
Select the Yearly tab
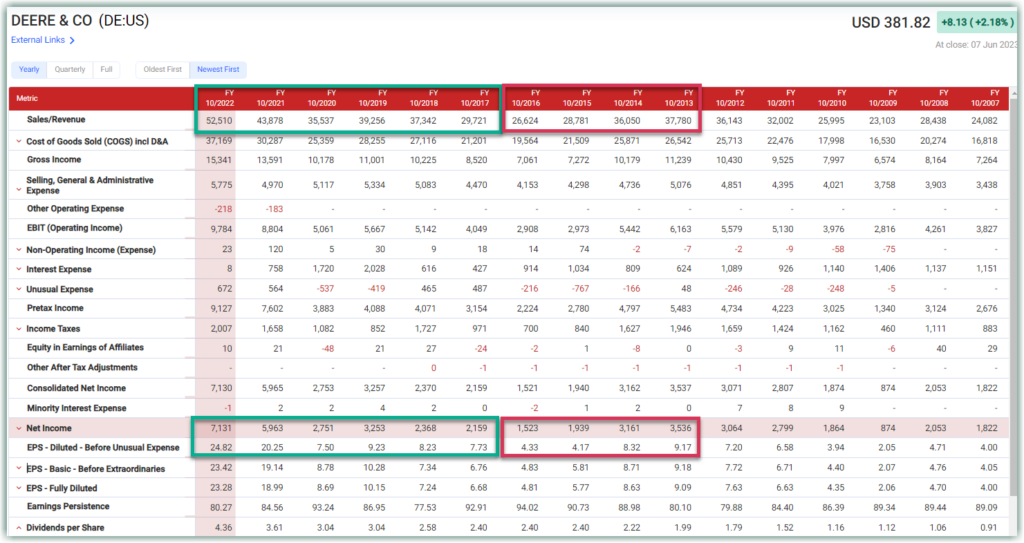(29, 69)
